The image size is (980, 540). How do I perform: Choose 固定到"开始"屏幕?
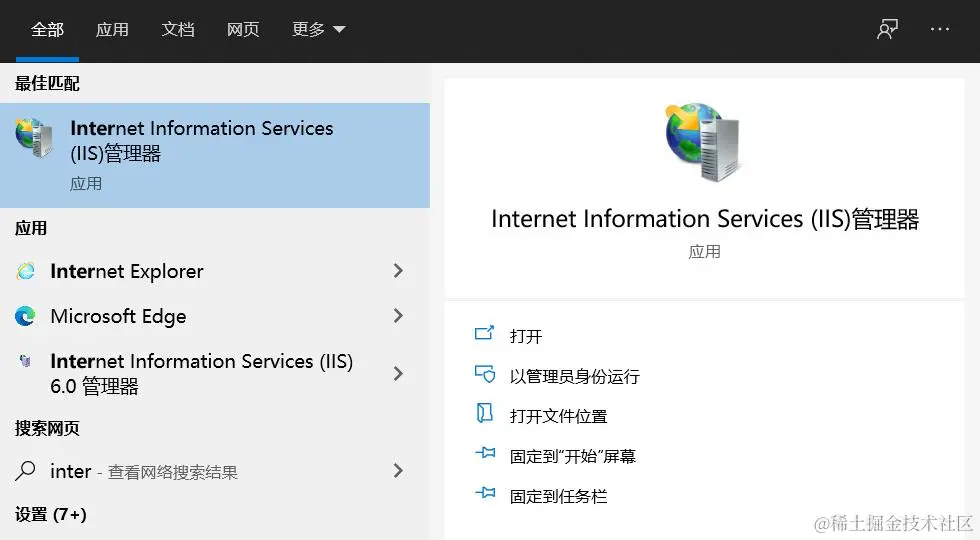click(x=572, y=456)
